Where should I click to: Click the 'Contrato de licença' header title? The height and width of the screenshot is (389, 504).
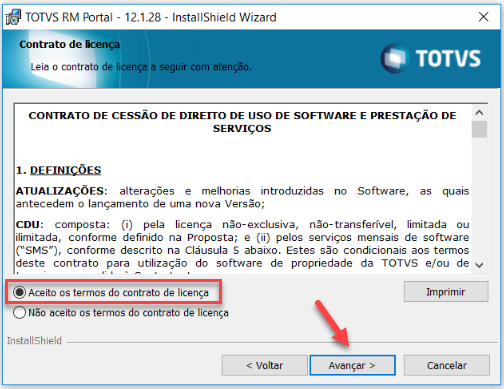pyautogui.click(x=69, y=44)
